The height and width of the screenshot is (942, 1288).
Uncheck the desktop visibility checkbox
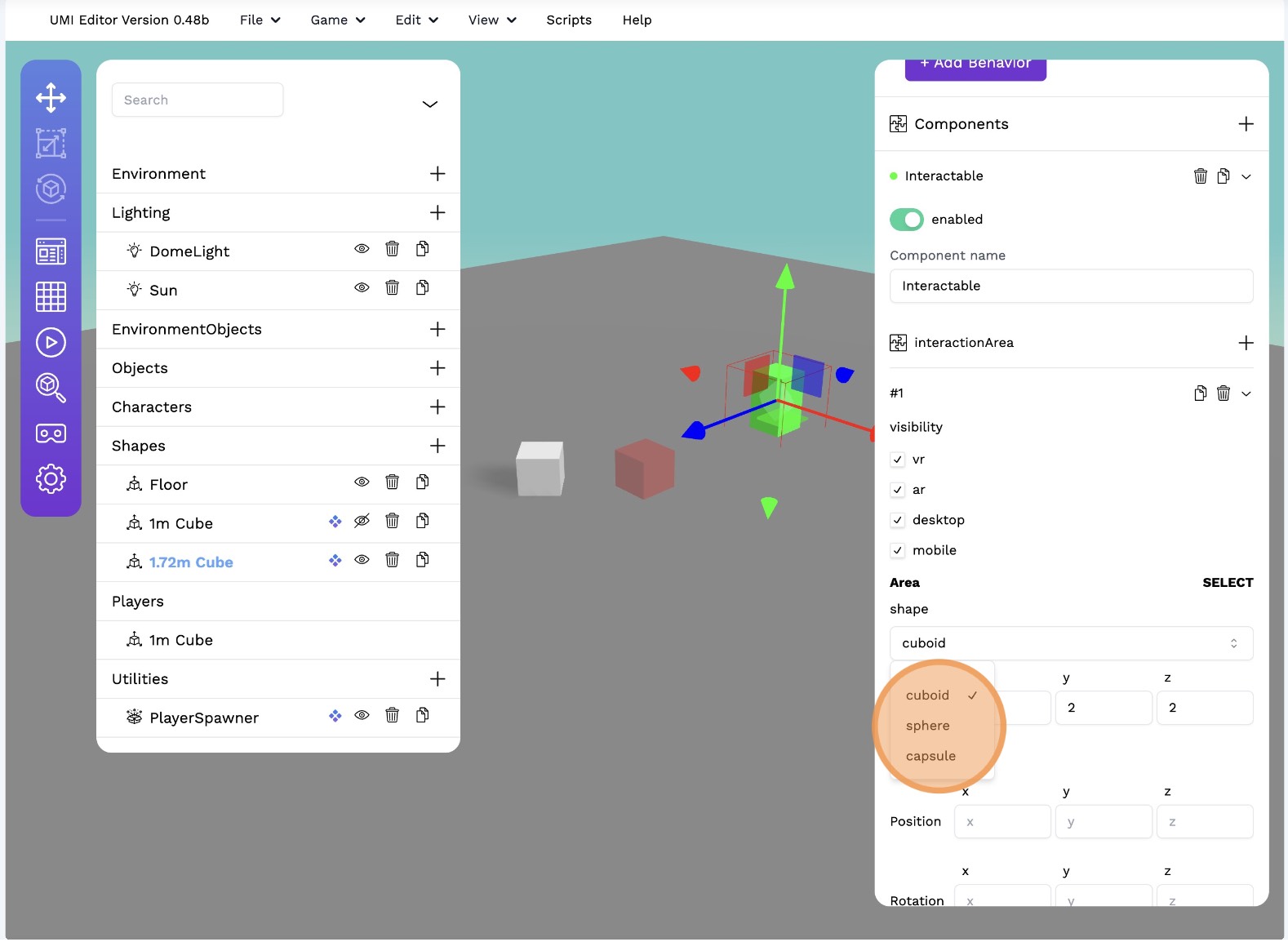[898, 521]
